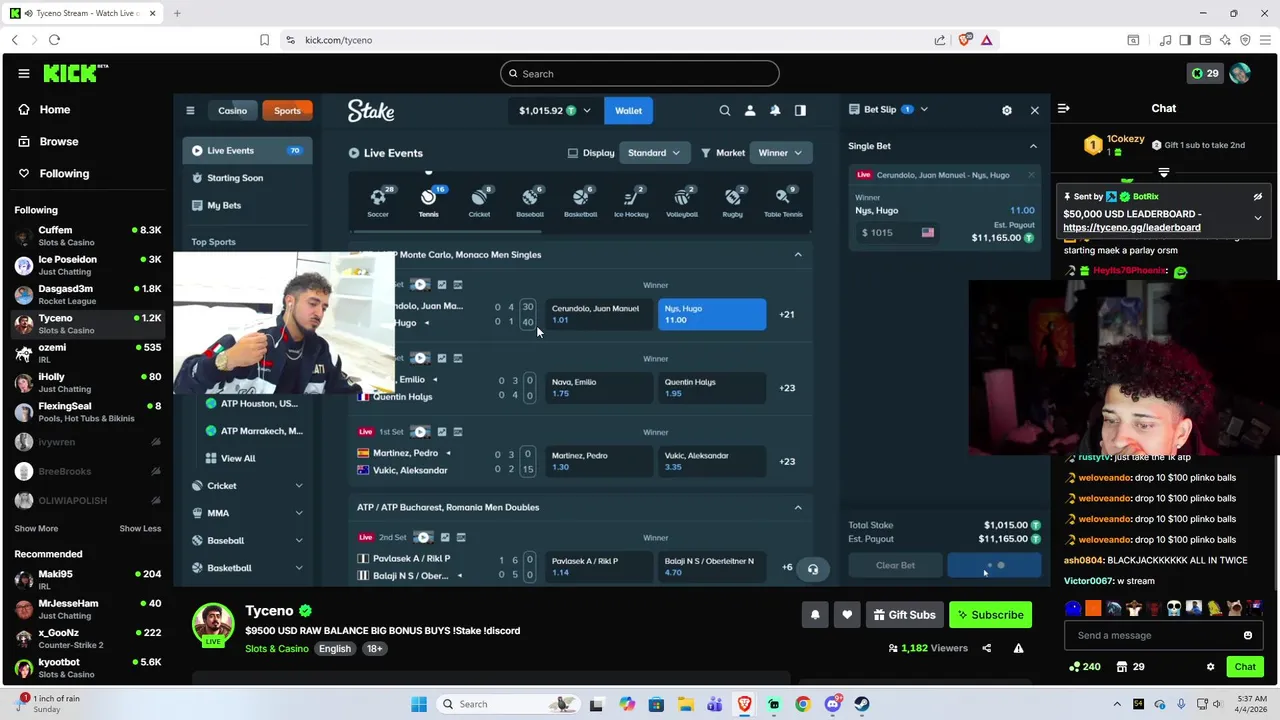Select the Table Tennis sport icon

(783, 201)
